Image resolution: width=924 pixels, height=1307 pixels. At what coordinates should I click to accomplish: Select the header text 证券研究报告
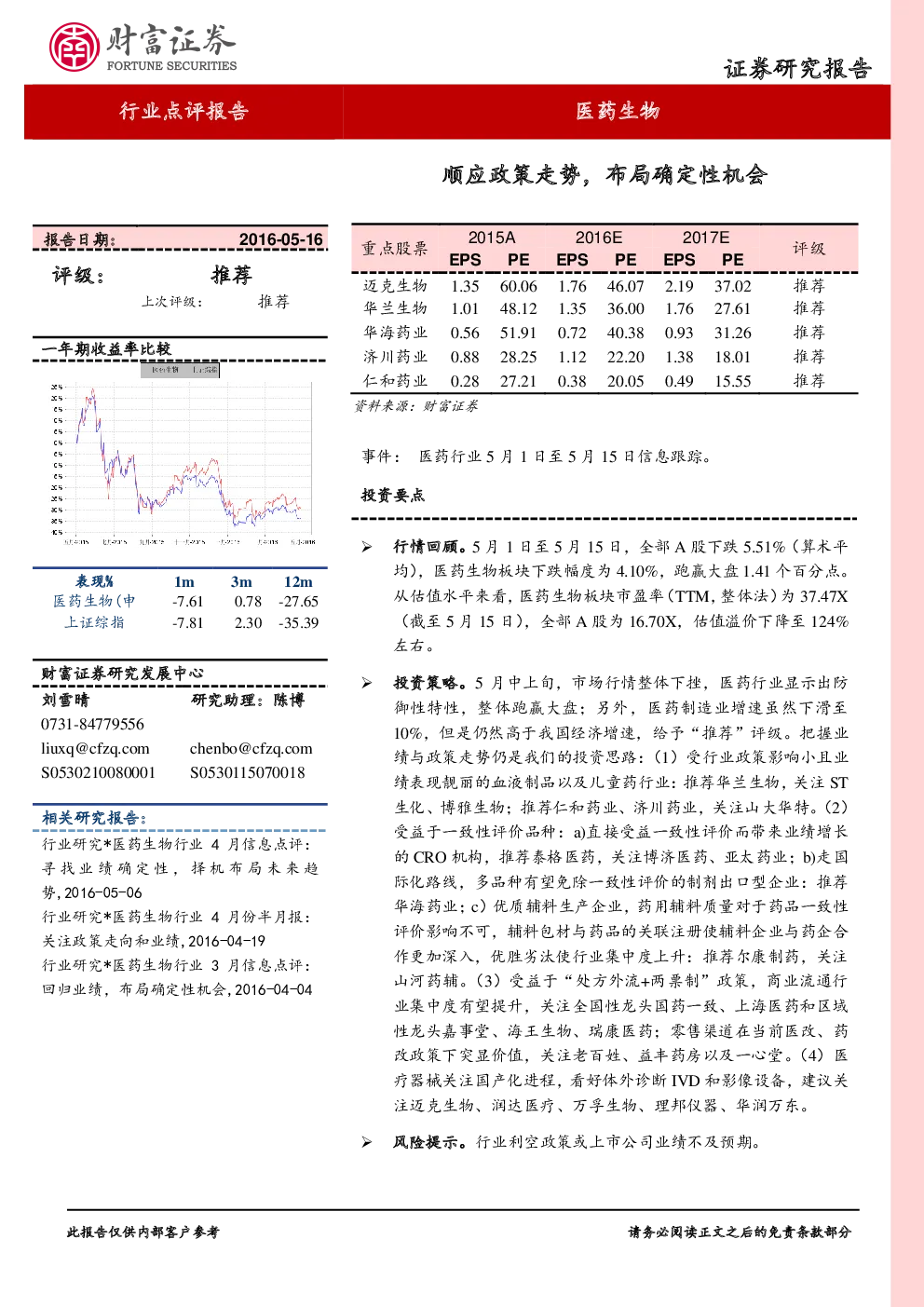pyautogui.click(x=797, y=69)
